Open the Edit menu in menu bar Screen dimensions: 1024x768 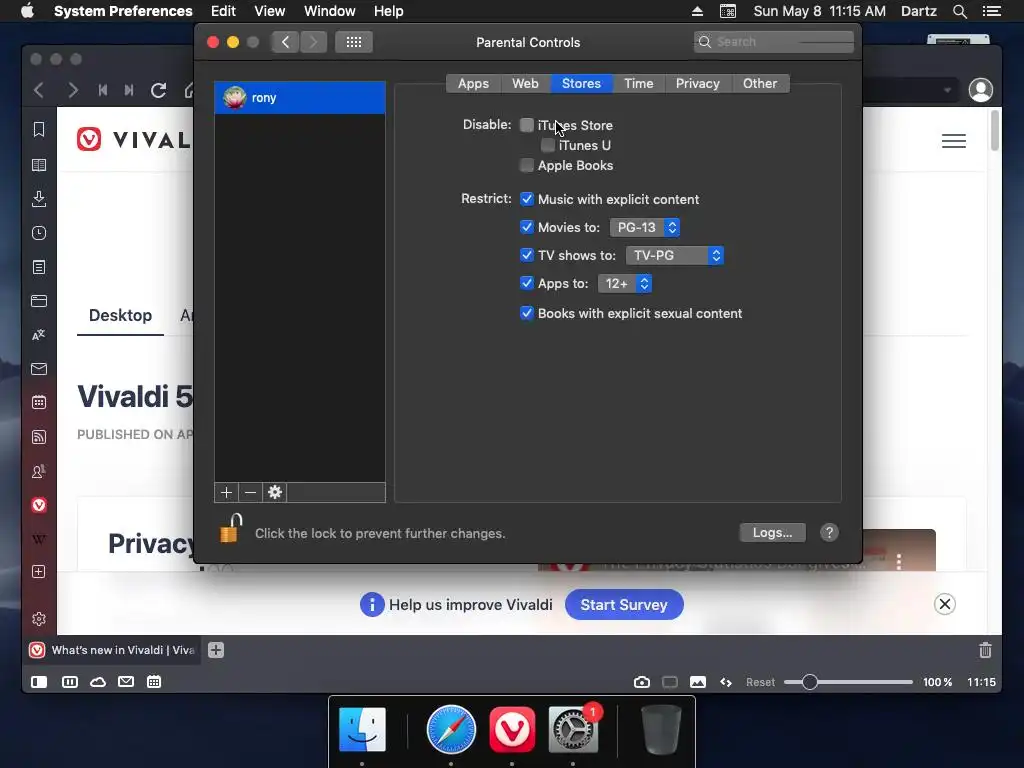[x=223, y=11]
